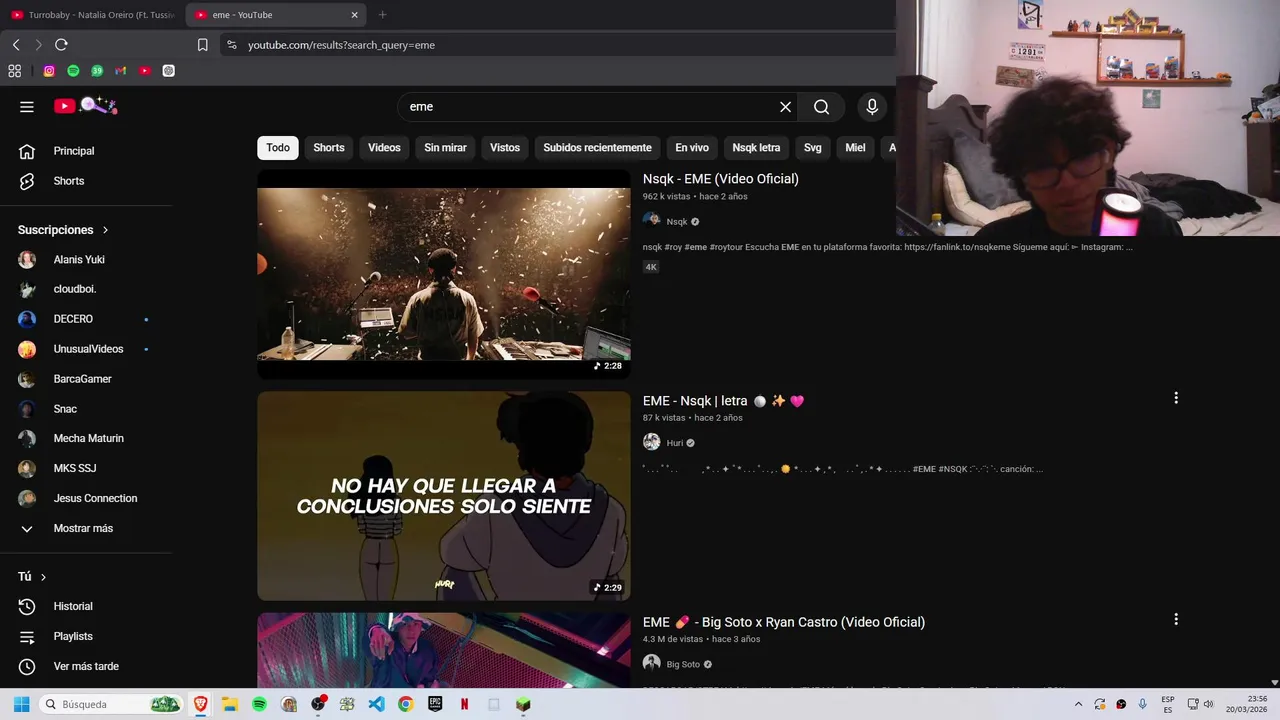Select the Svg filter chip
This screenshot has height=720, width=1280.
pyautogui.click(x=812, y=148)
